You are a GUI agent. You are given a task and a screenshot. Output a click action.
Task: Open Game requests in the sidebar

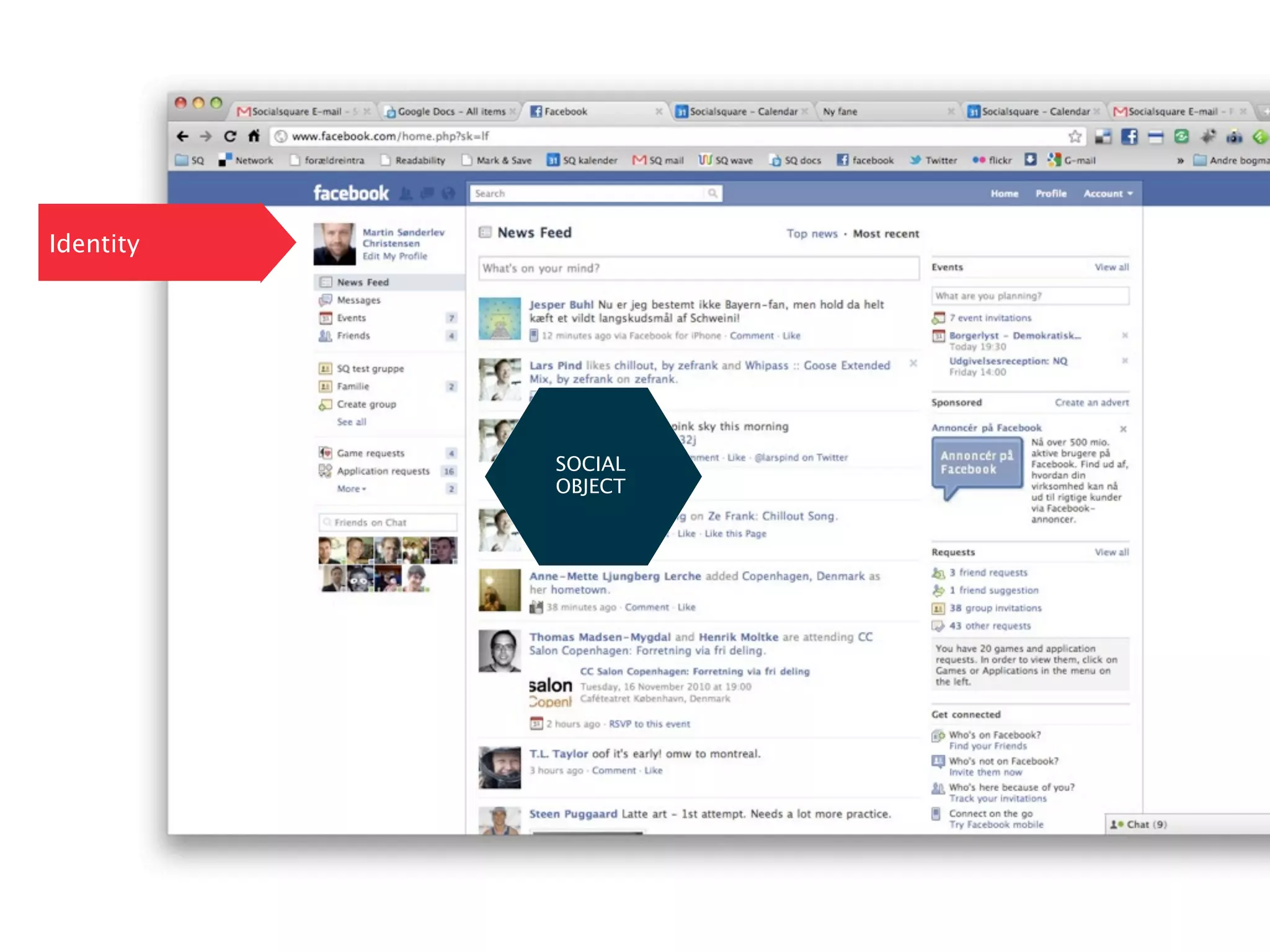[370, 454]
